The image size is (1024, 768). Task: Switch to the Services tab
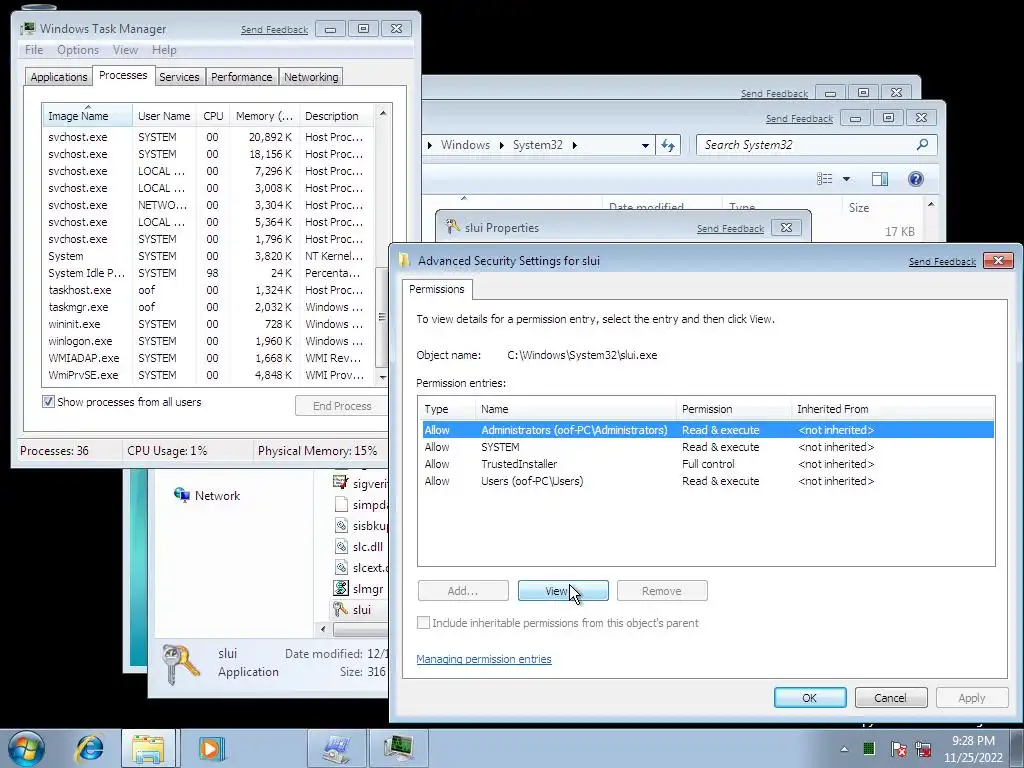(179, 76)
